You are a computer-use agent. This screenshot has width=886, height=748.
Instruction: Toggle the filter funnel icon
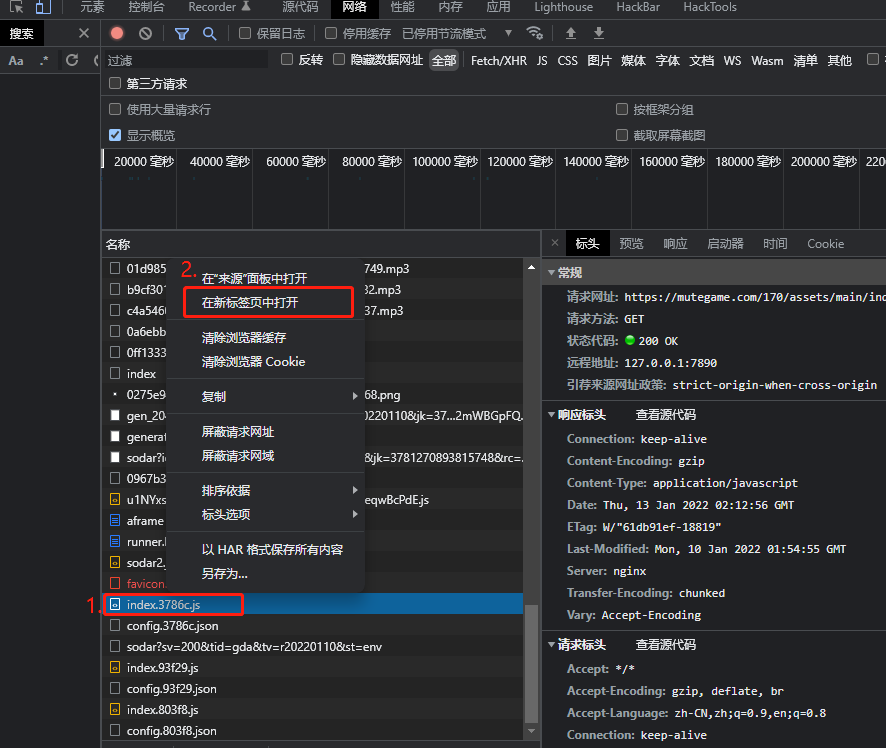(182, 33)
